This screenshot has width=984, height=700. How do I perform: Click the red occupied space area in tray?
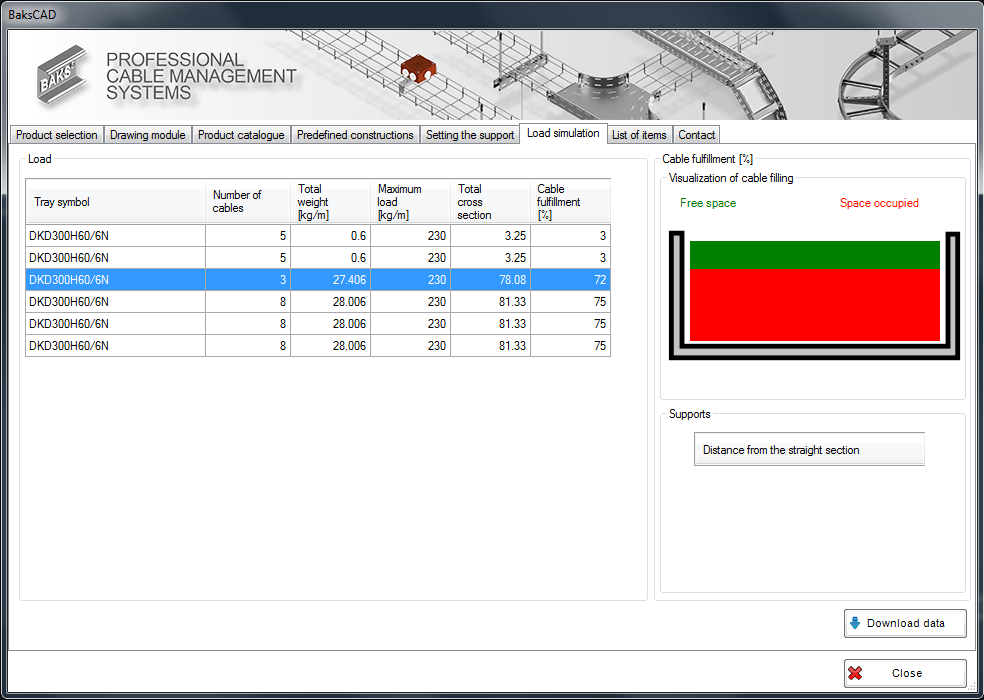[815, 305]
